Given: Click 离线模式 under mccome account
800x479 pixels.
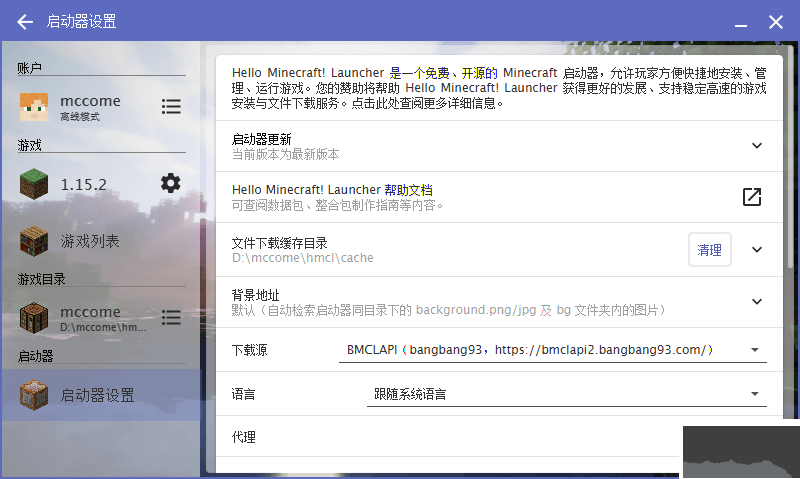Looking at the screenshot, I should (80, 117).
